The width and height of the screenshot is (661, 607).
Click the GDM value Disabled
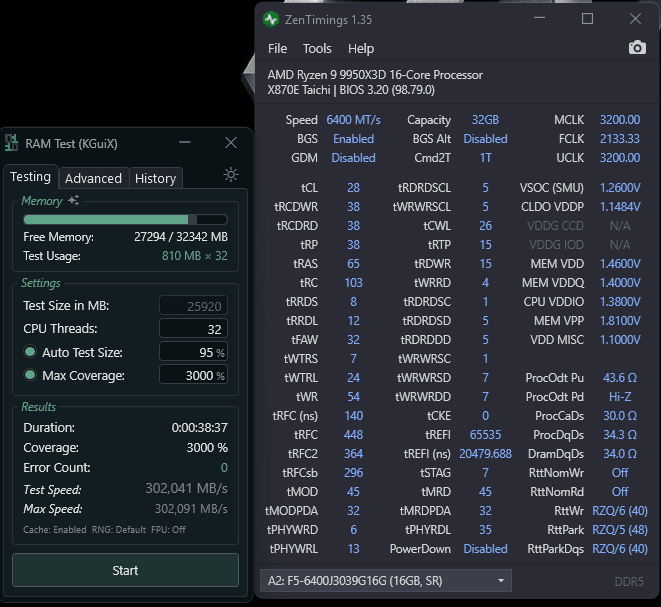coord(353,158)
